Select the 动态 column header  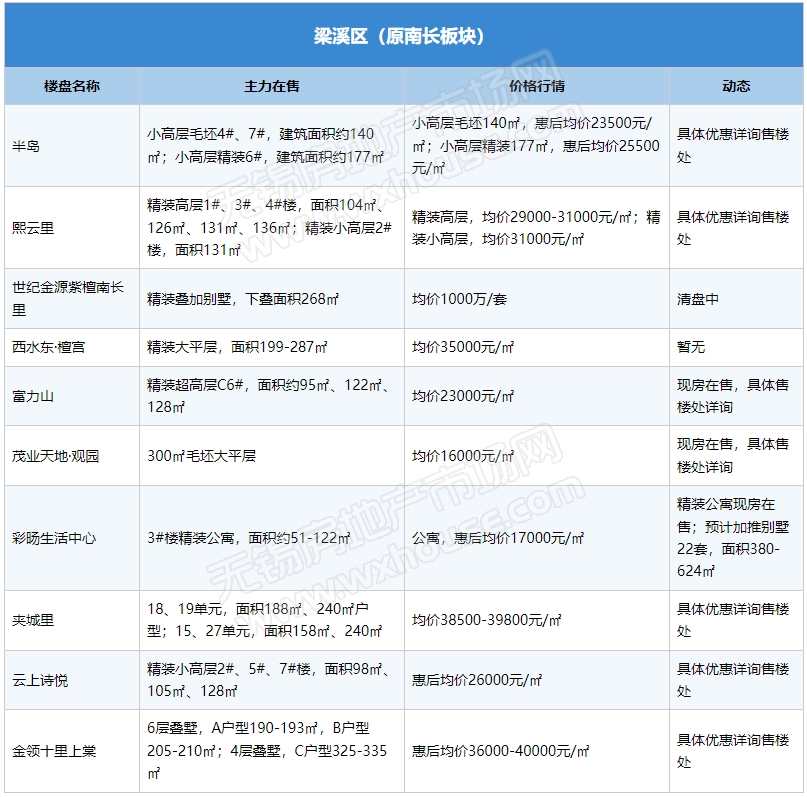click(x=736, y=86)
